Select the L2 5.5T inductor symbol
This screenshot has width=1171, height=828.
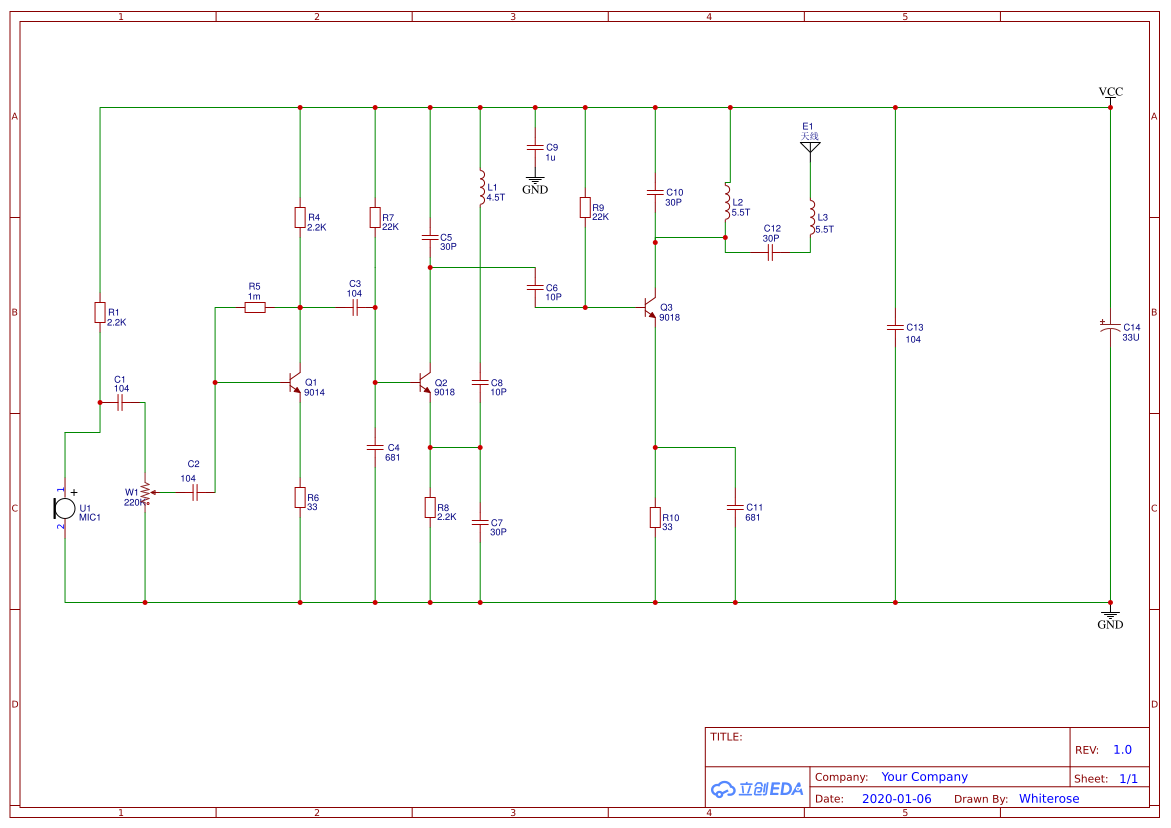[727, 202]
